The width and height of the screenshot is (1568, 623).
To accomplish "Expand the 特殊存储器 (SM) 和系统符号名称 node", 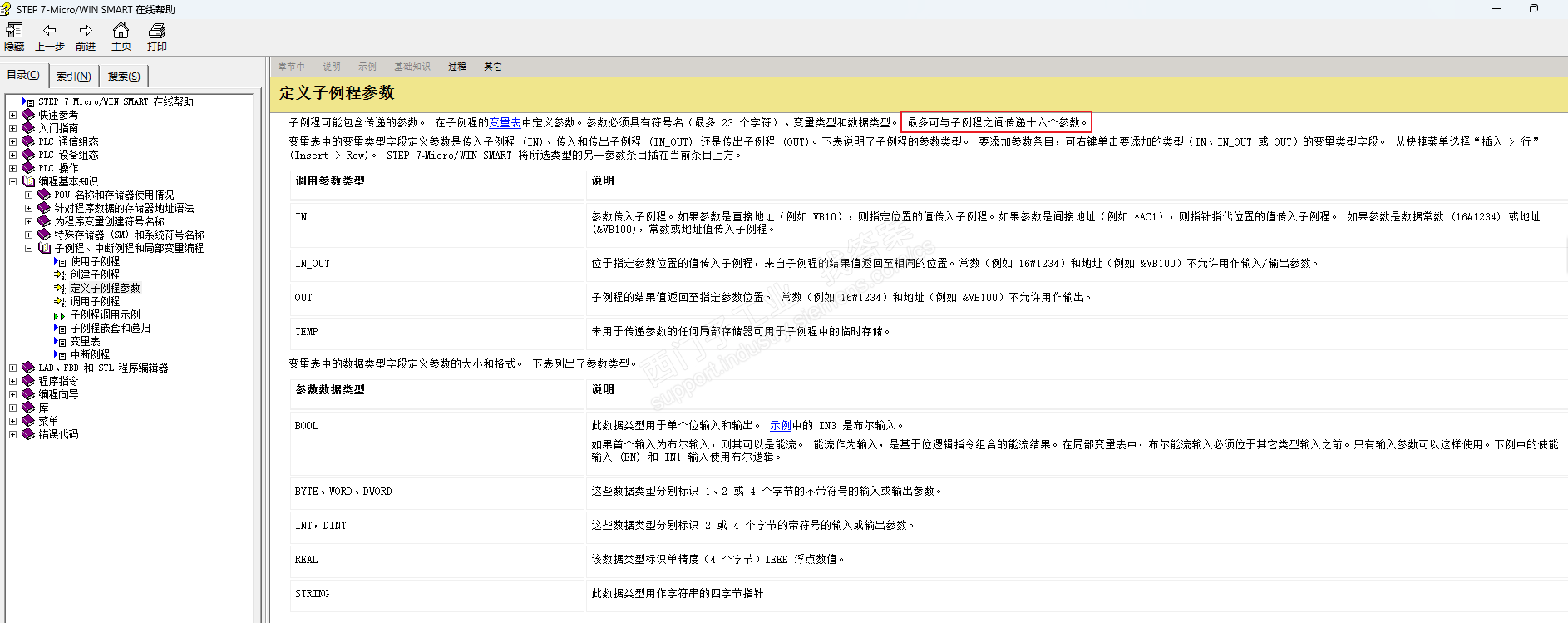I will 28,235.
